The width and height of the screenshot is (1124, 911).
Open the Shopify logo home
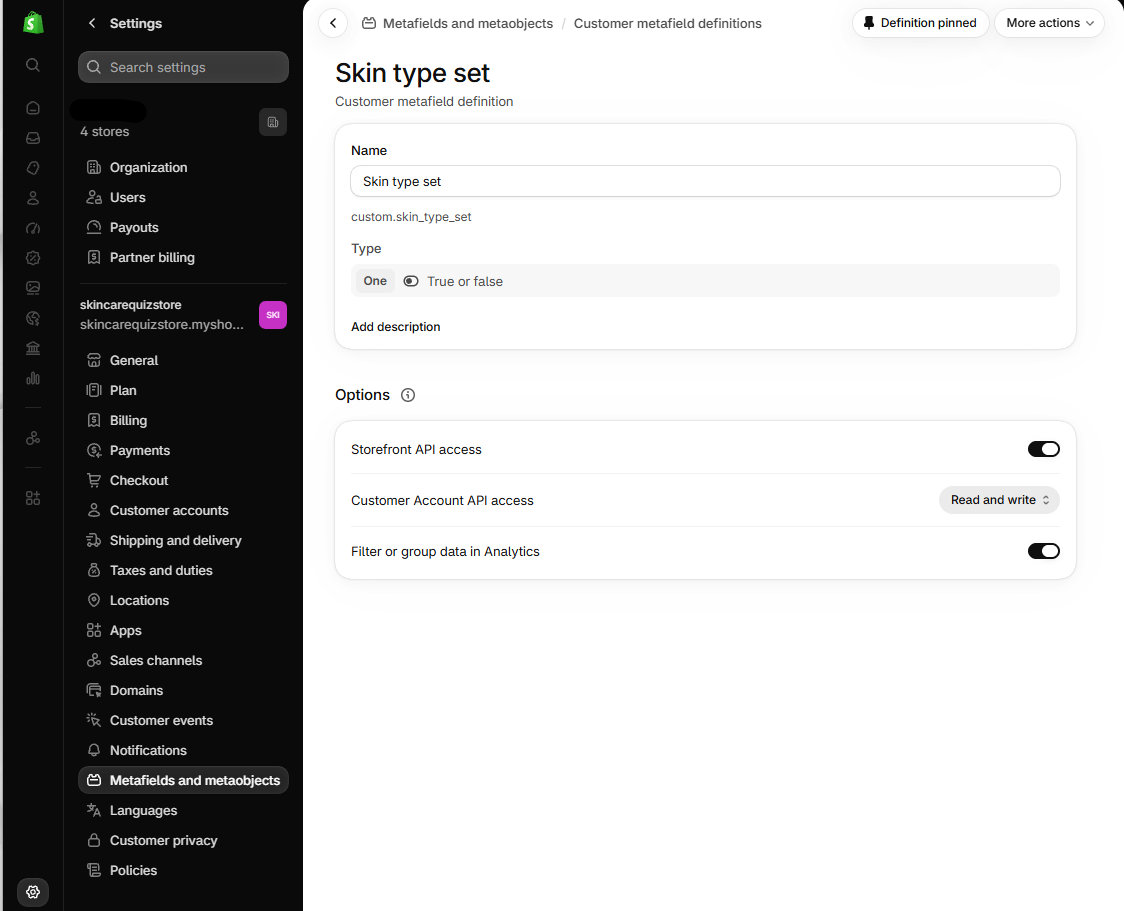[x=33, y=23]
